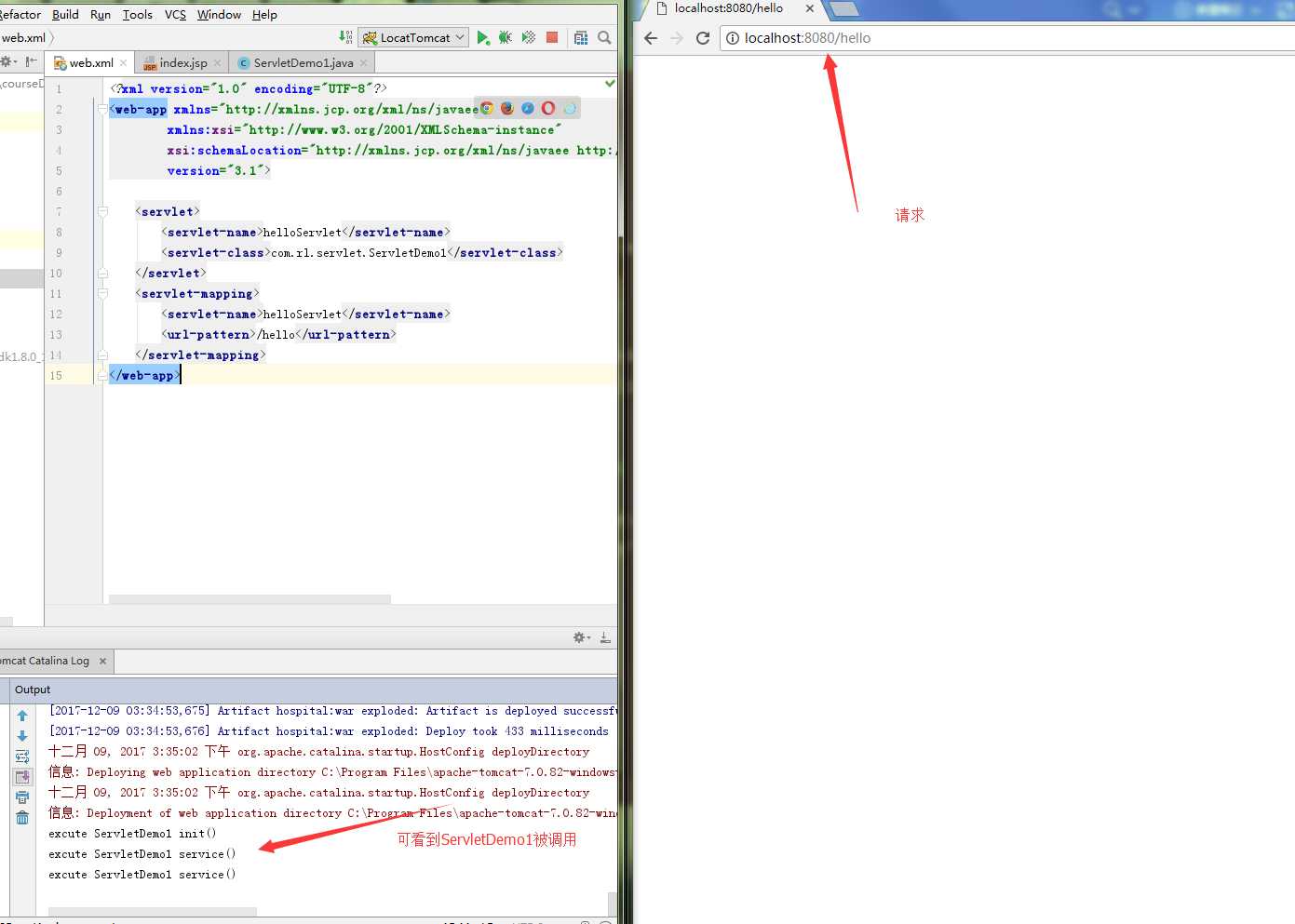This screenshot has width=1295, height=924.
Task: Open the Help menu
Action: pyautogui.click(x=264, y=14)
